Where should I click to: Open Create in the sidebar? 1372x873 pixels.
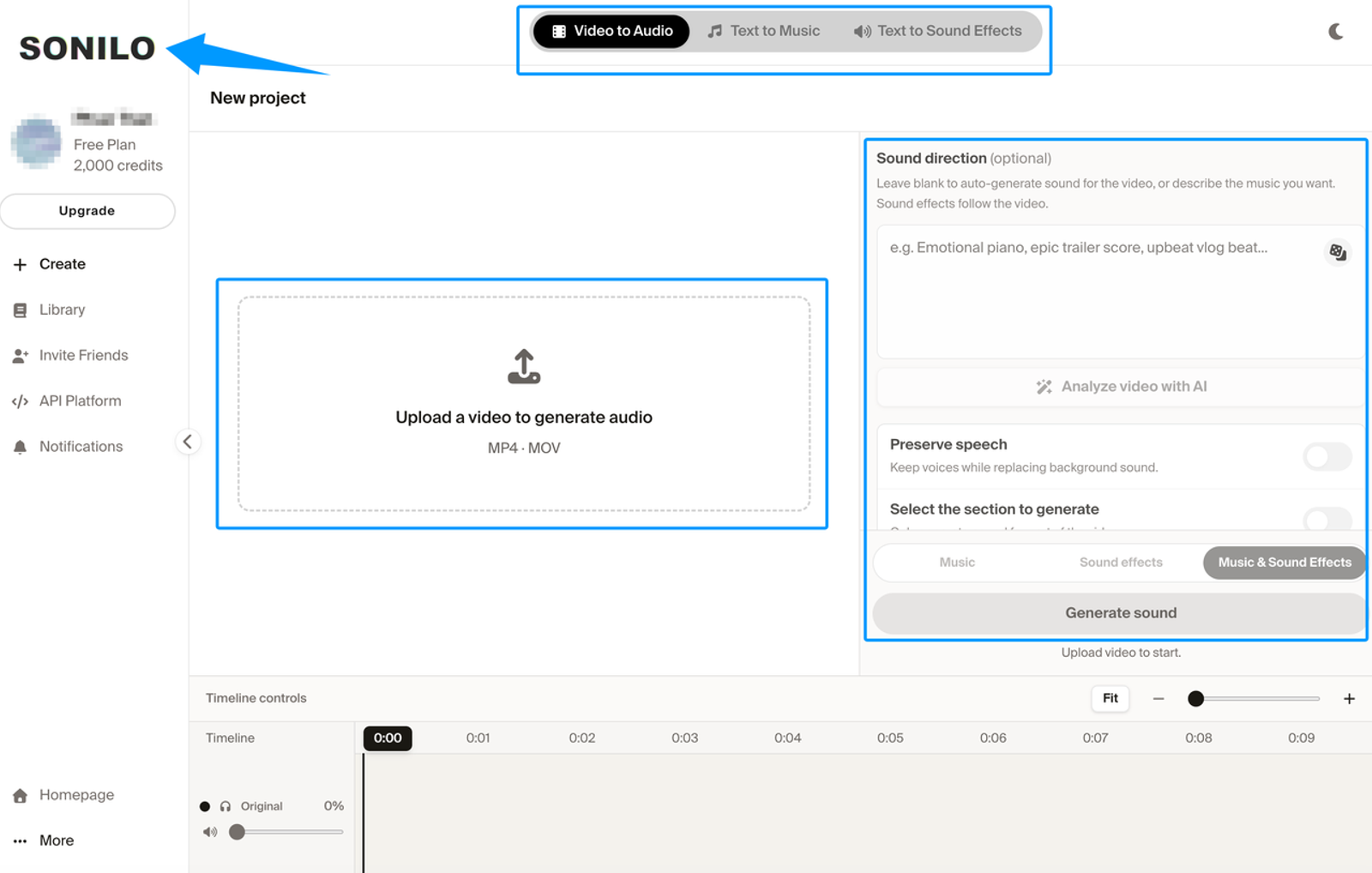(x=50, y=264)
